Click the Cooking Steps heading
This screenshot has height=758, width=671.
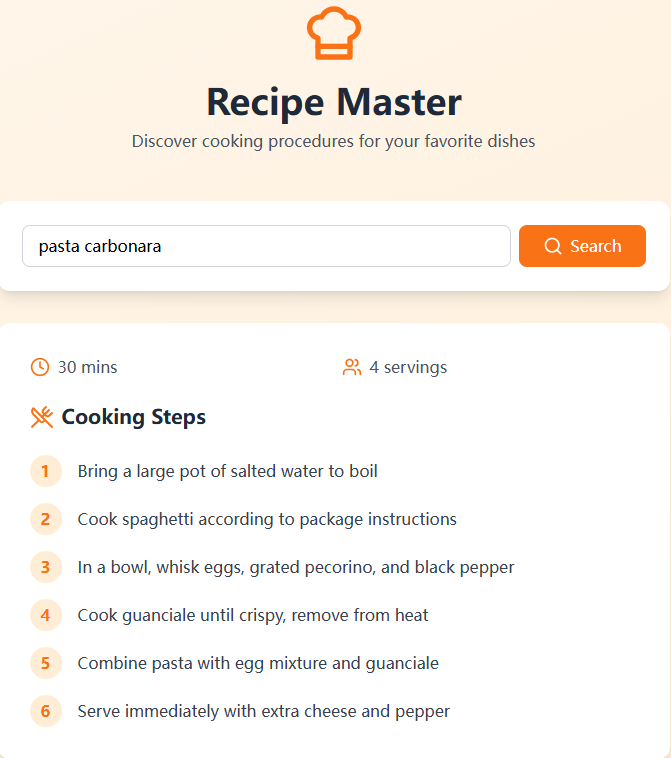pyautogui.click(x=133, y=417)
